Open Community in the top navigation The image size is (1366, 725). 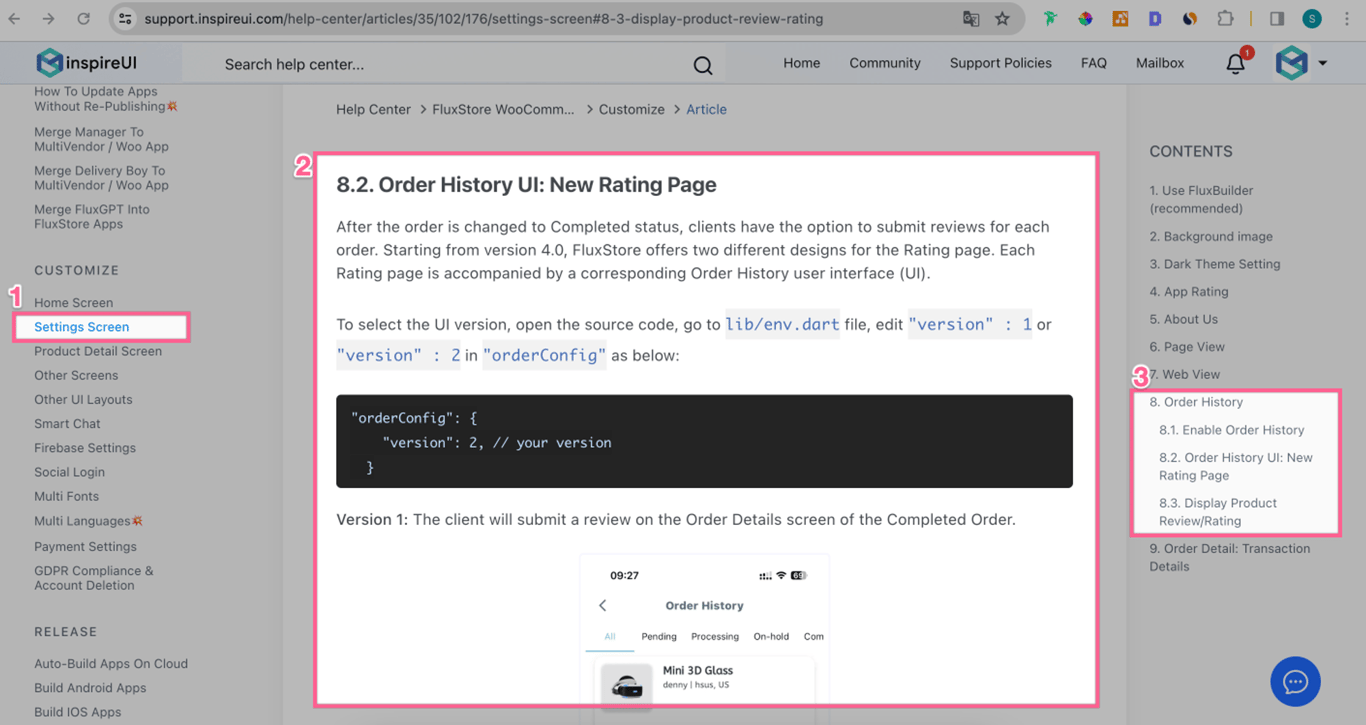click(x=885, y=63)
